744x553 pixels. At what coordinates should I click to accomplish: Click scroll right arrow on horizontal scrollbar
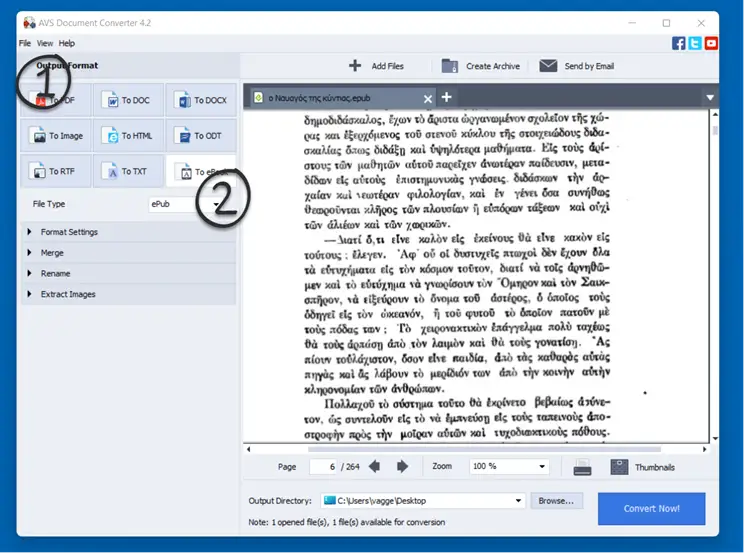pos(705,449)
